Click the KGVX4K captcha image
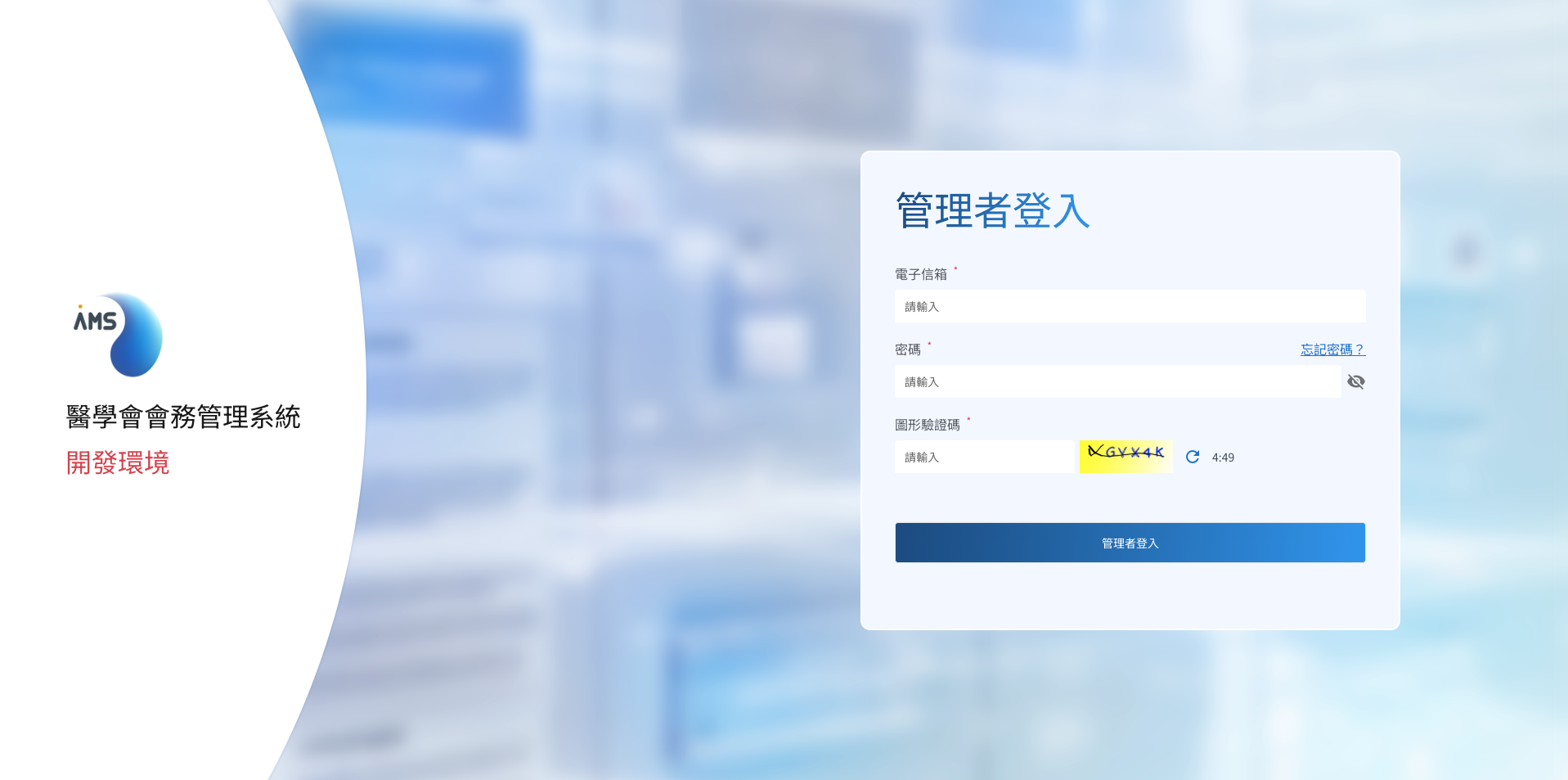Image resolution: width=1568 pixels, height=780 pixels. [x=1125, y=456]
